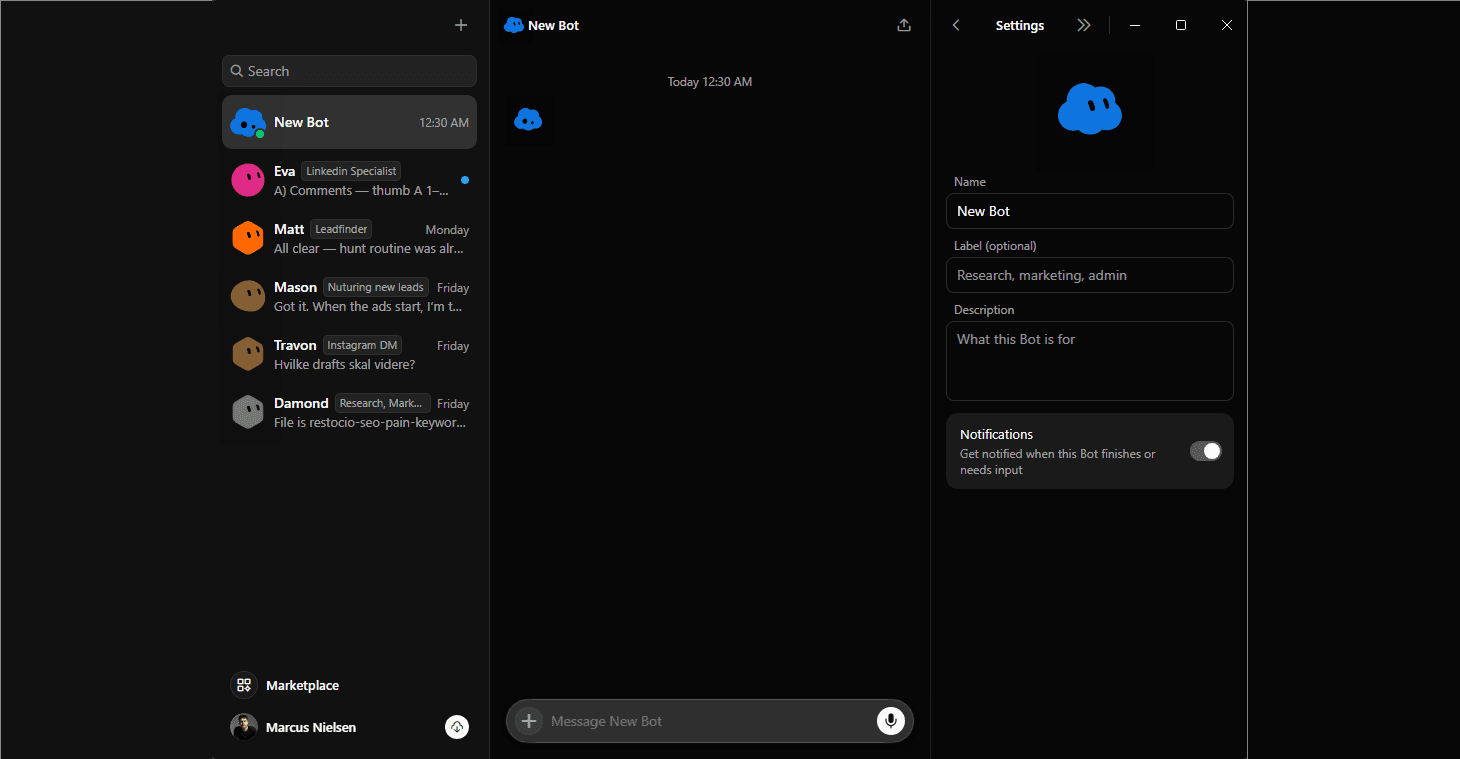The width and height of the screenshot is (1460, 759).
Task: Focus the Search field
Action: pos(349,71)
